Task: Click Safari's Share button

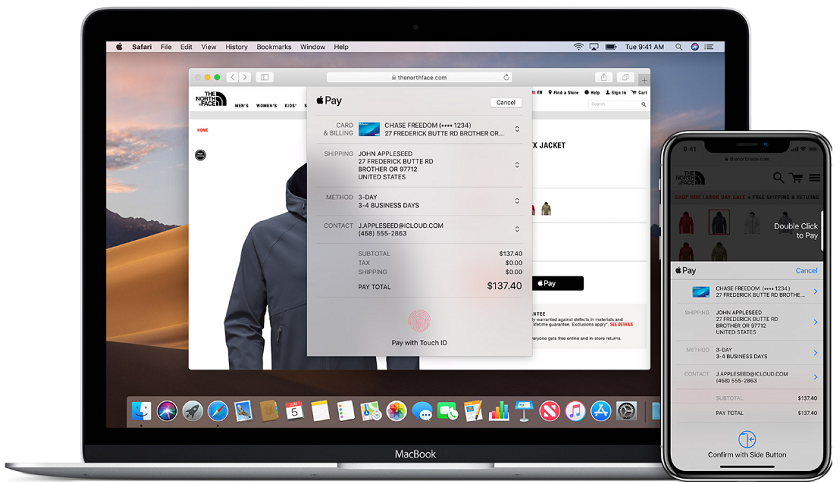Action: coord(604,77)
